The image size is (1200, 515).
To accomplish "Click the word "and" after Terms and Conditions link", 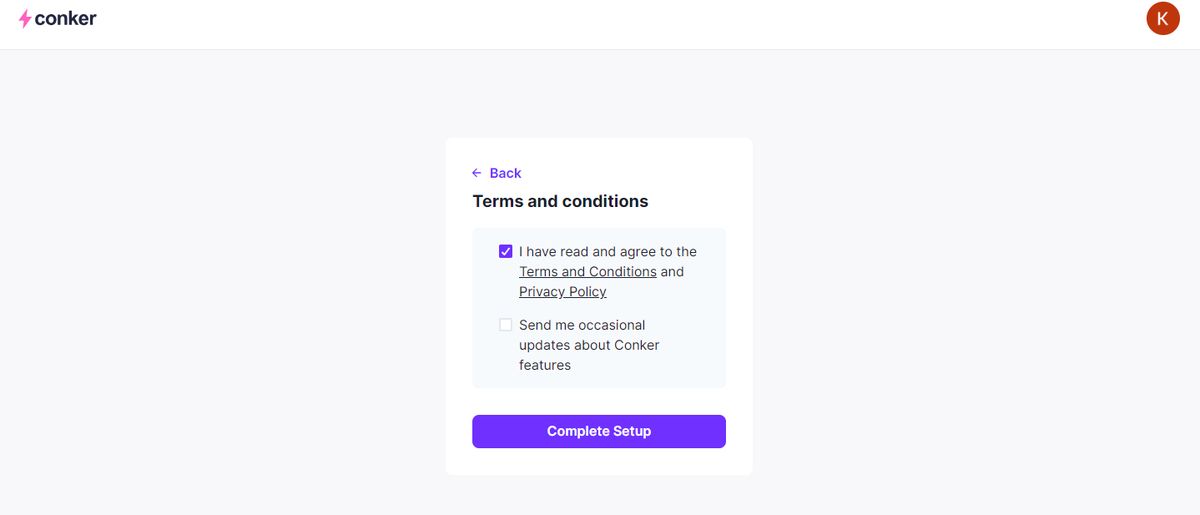I will pos(672,272).
